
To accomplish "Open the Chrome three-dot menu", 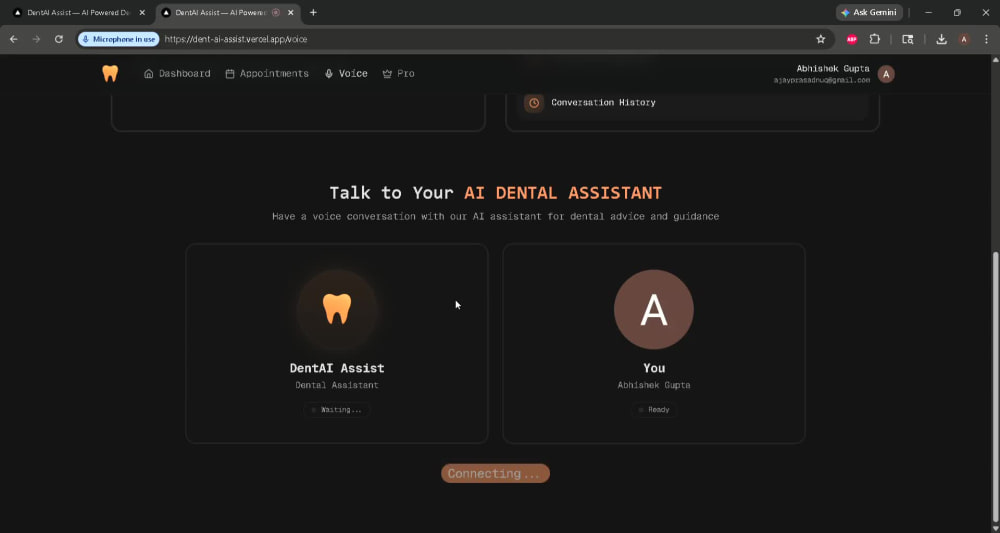I will pyautogui.click(x=987, y=39).
